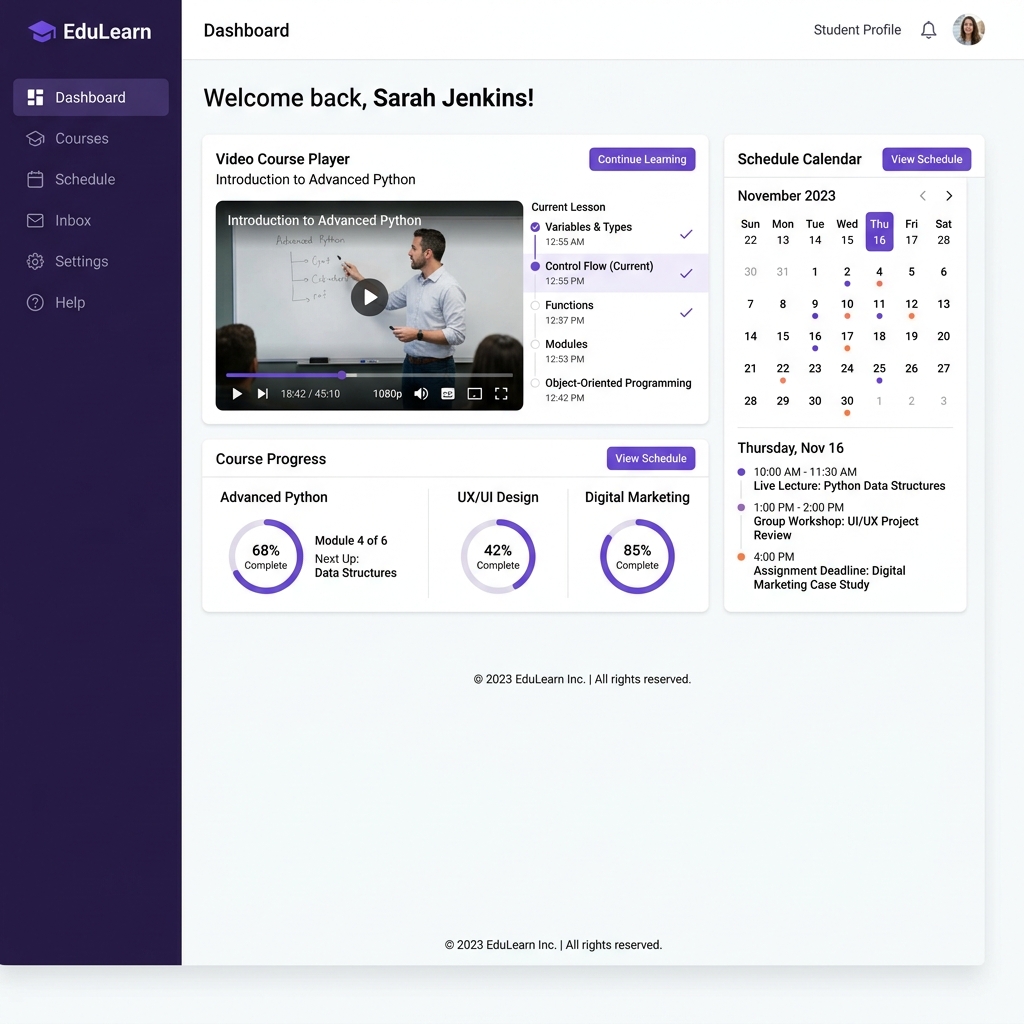Click the play icon in video controls bar
The width and height of the screenshot is (1024, 1024).
237,394
